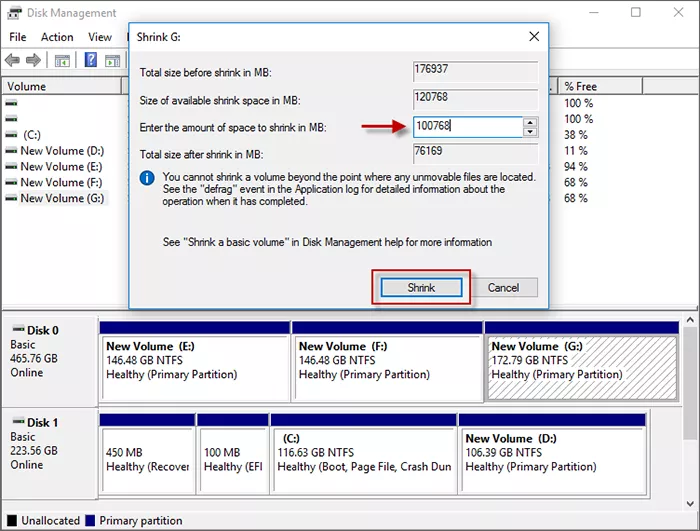Click the volume icon beside (C:)
Screen dimensions: 700x531
tap(11, 134)
